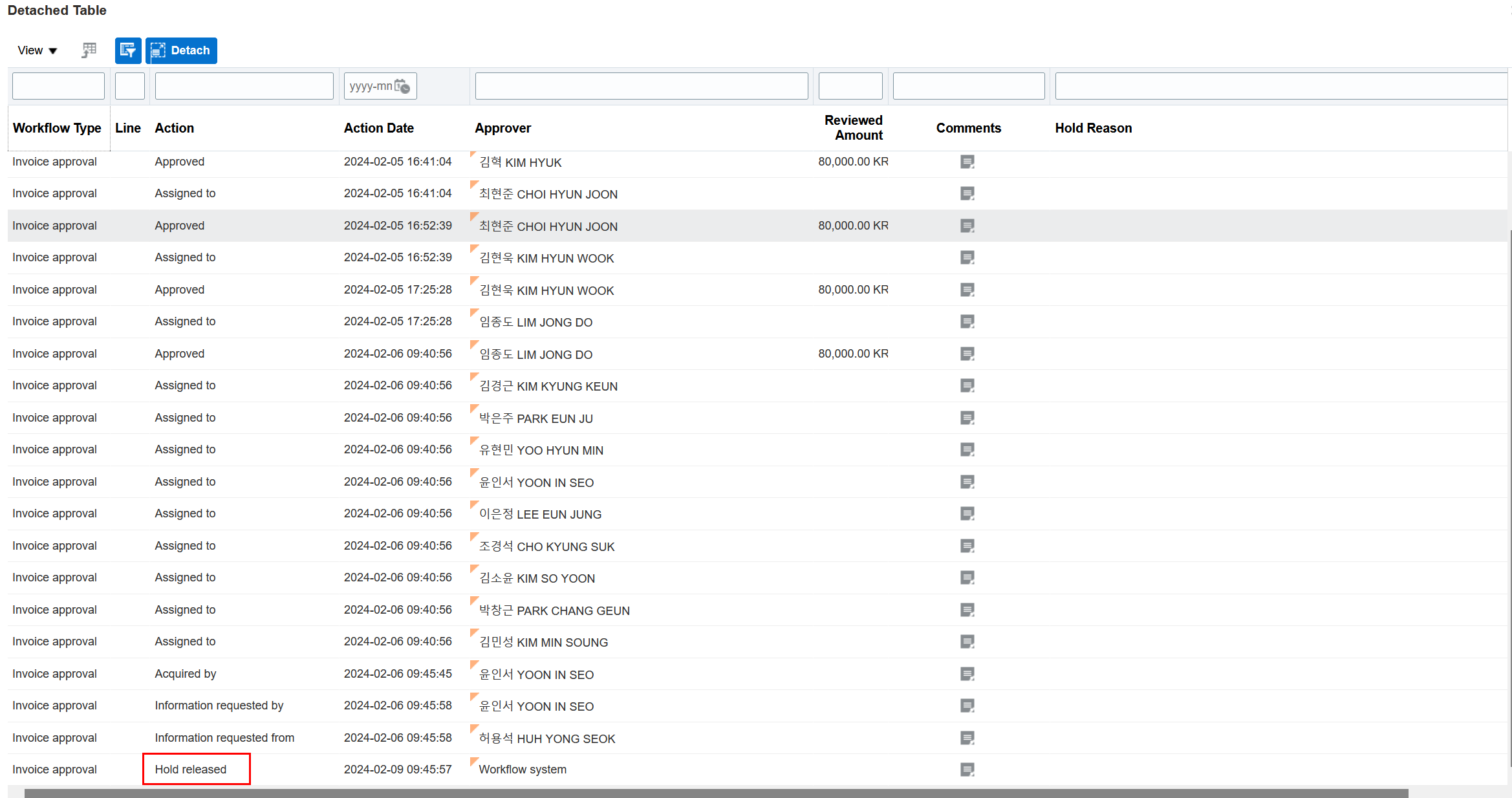Click the Approver filter field above the table
This screenshot has width=1512, height=798.
pos(640,85)
